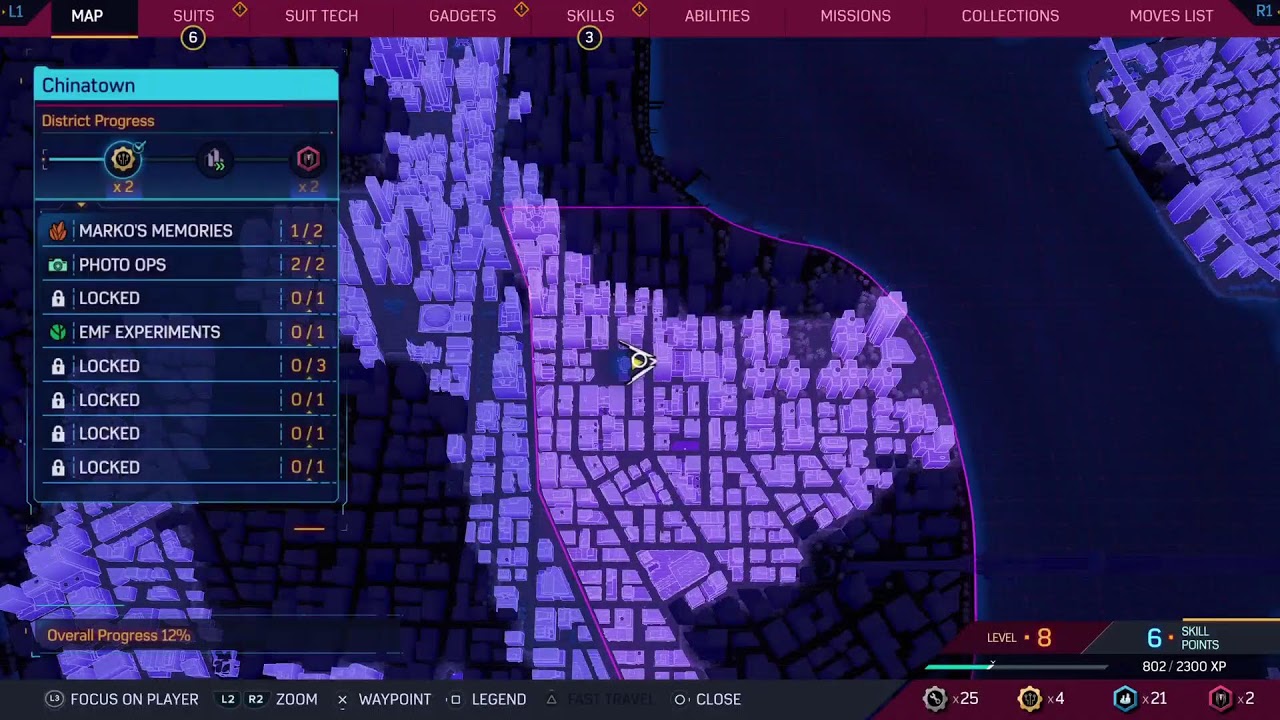Screen dimensions: 1280x720
Task: Select the MARKO'S MEMORIES row
Action: click(187, 231)
